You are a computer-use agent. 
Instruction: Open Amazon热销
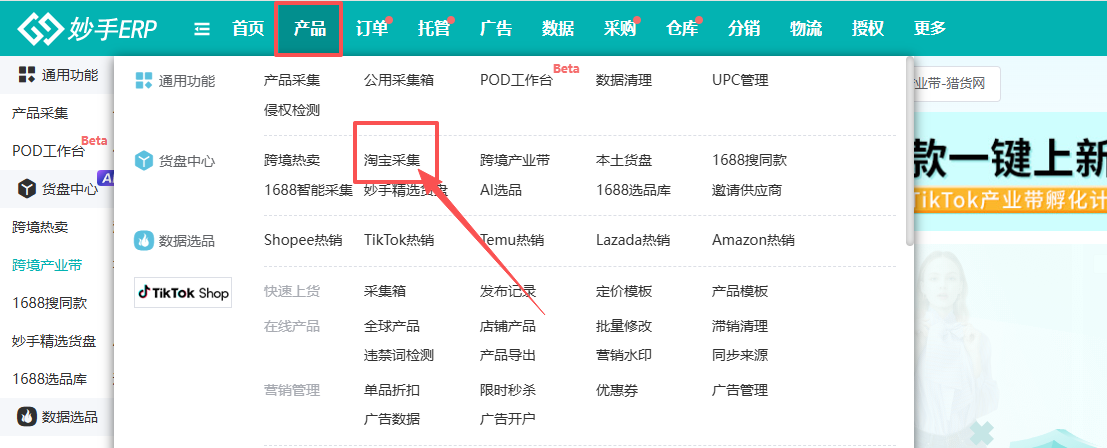click(x=753, y=240)
